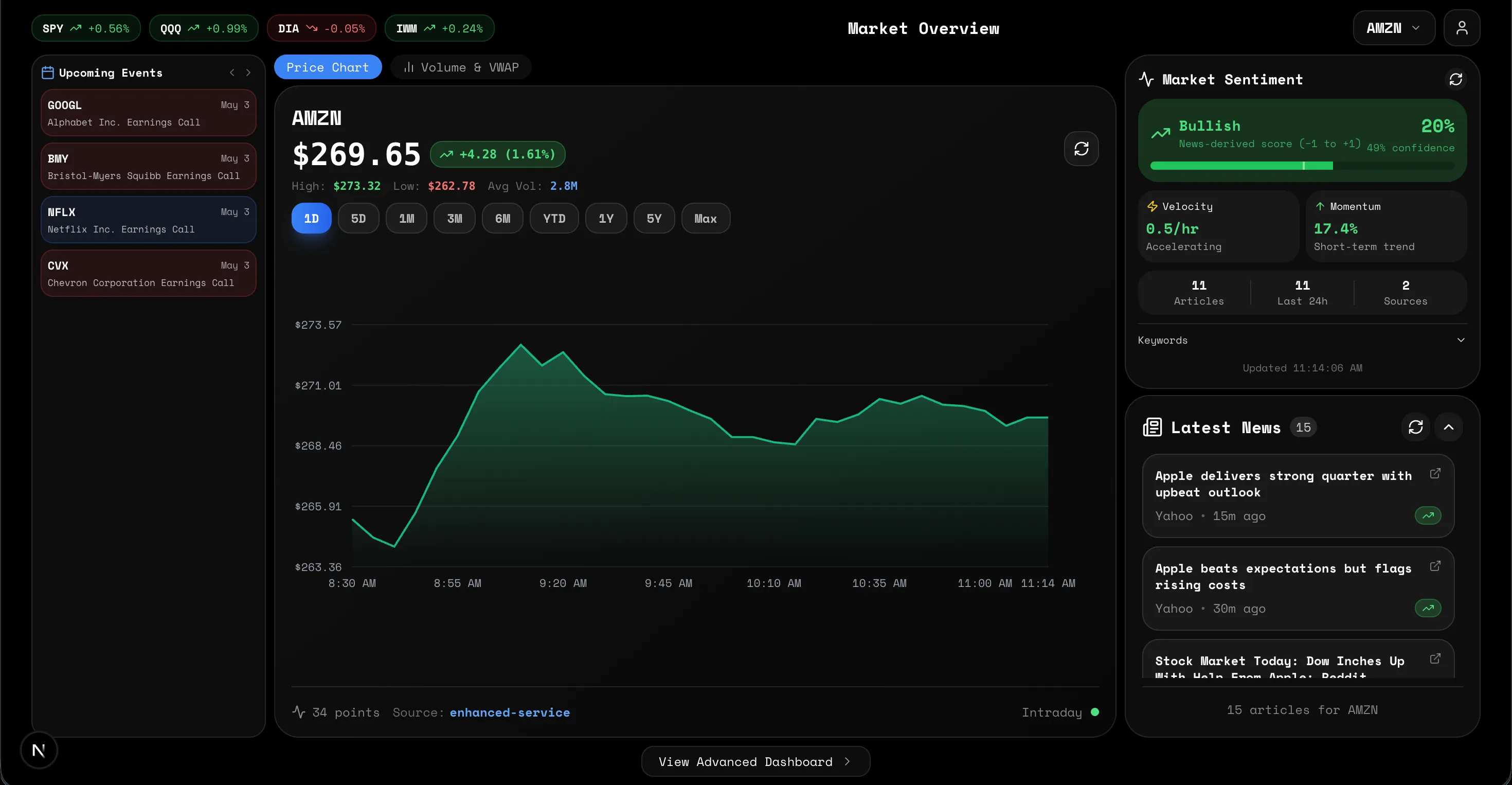This screenshot has height=785, width=1512.
Task: Open the NFLX Netflix earnings call event
Action: 149,220
